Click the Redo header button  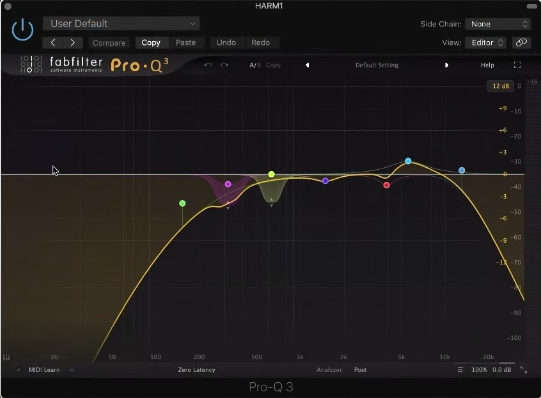pos(260,43)
